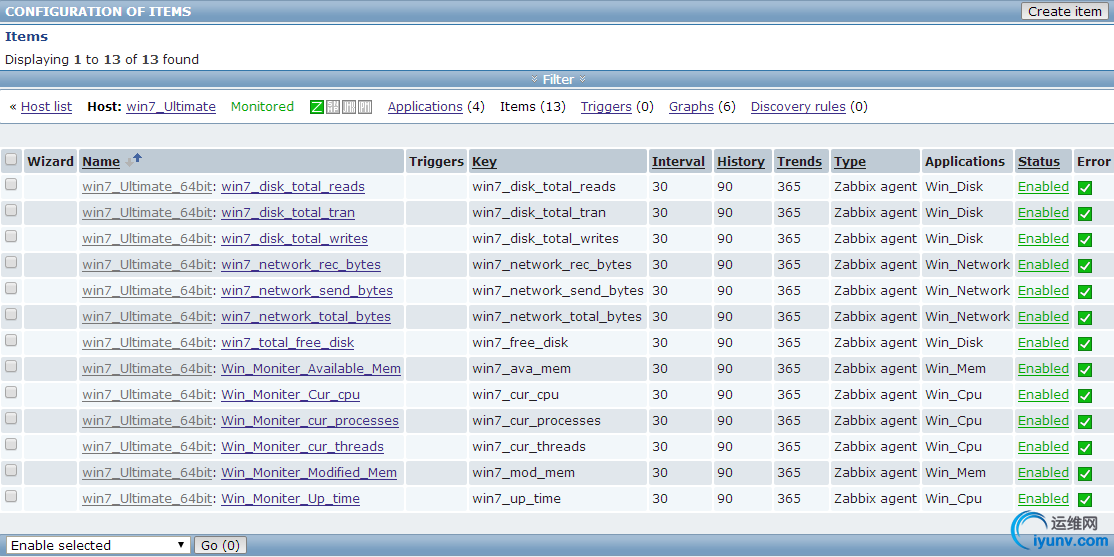Click the Name column sort arrow icon
1114x557 pixels.
pos(134,161)
